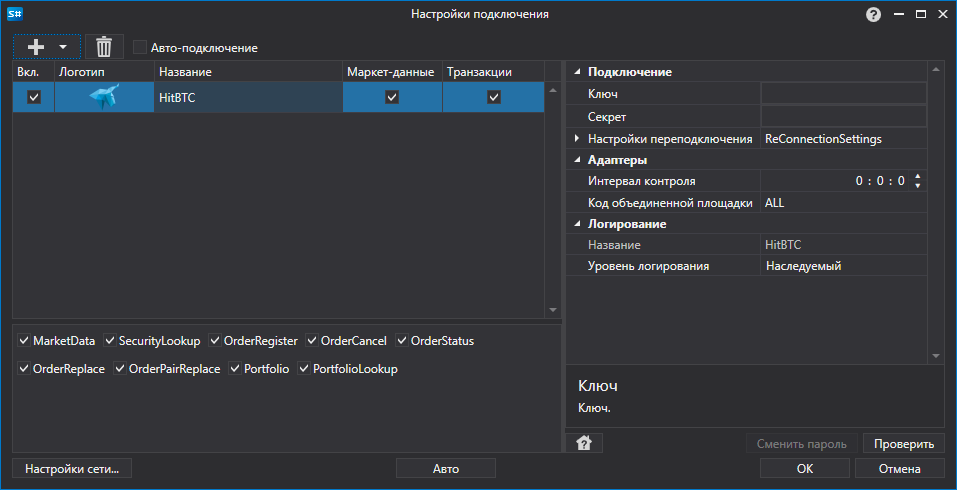Click the Транзакции column header
This screenshot has height=490, width=957.
493,72
